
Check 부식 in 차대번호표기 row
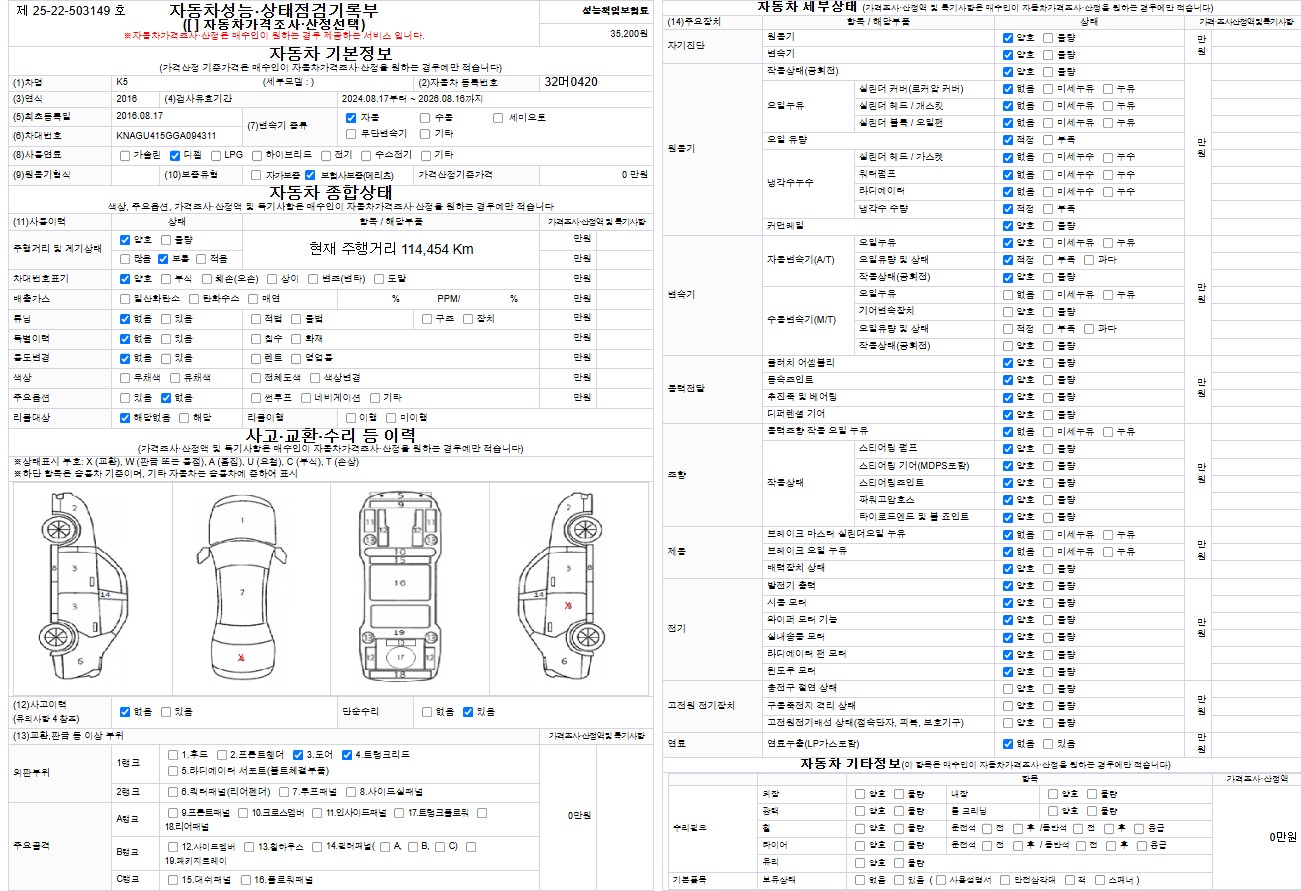[165, 279]
